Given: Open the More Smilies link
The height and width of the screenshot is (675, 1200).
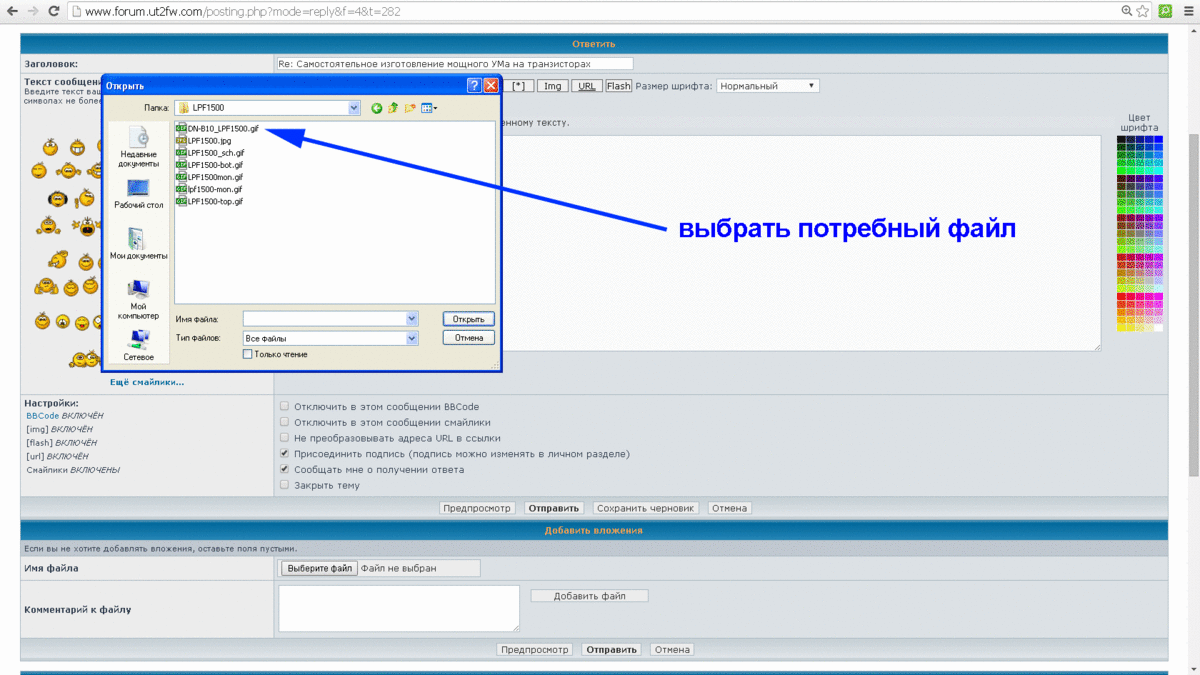Looking at the screenshot, I should click(x=147, y=382).
